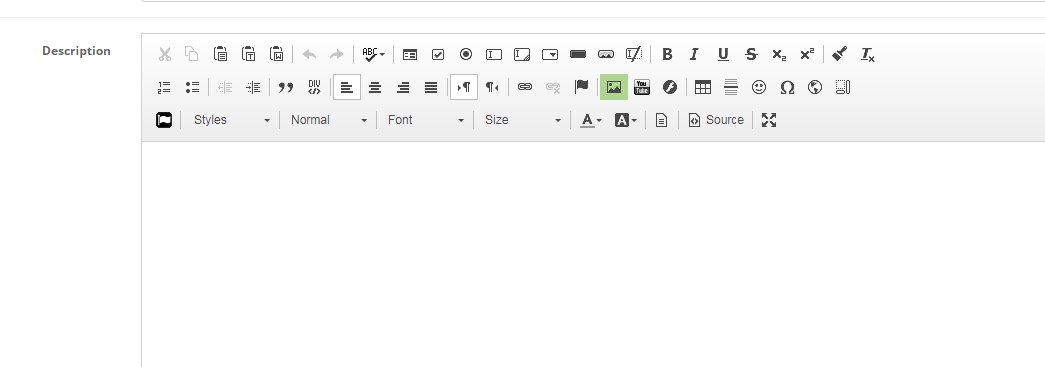The height and width of the screenshot is (367, 1045).
Task: Create a Div container
Action: tap(314, 87)
